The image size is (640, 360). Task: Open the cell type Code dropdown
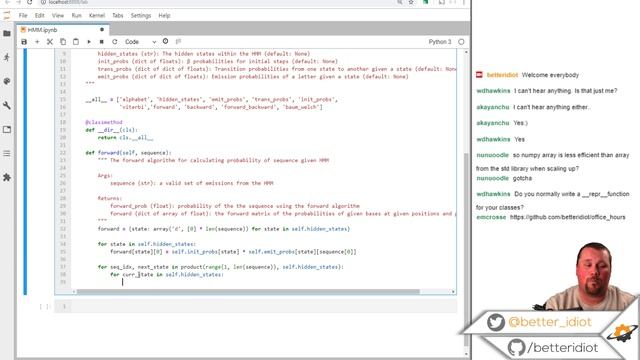140,42
